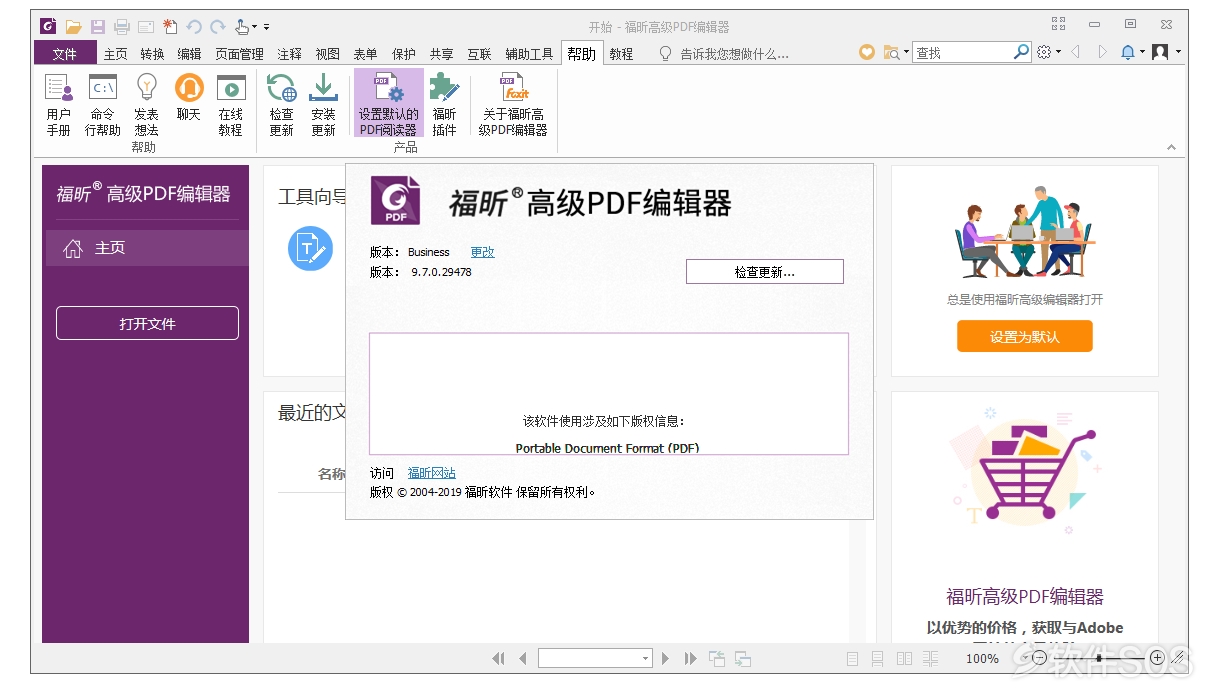Viewport: 1211px width, 690px height.
Task: Switch to the Protect (保护) tab
Action: point(404,54)
